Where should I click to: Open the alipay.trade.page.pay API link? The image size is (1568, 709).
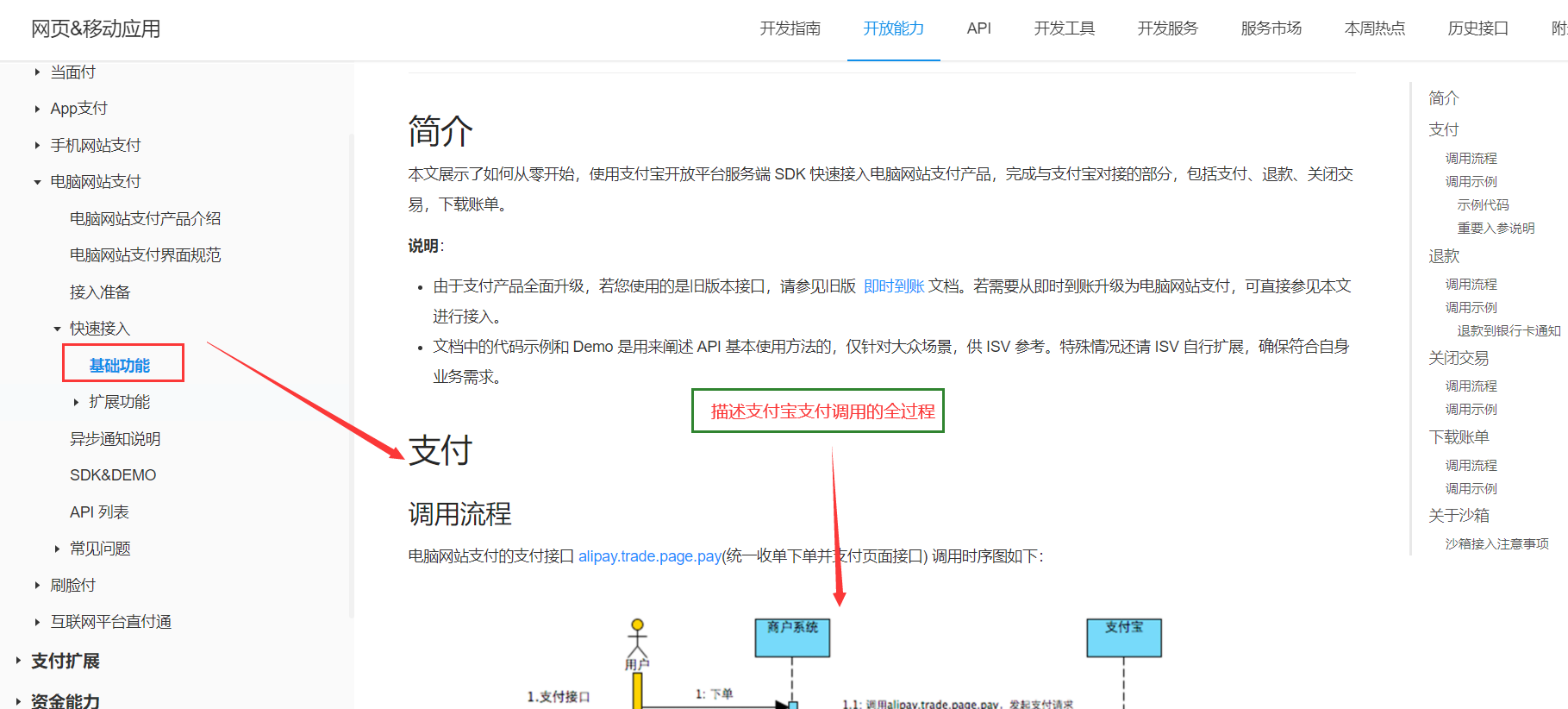[650, 556]
